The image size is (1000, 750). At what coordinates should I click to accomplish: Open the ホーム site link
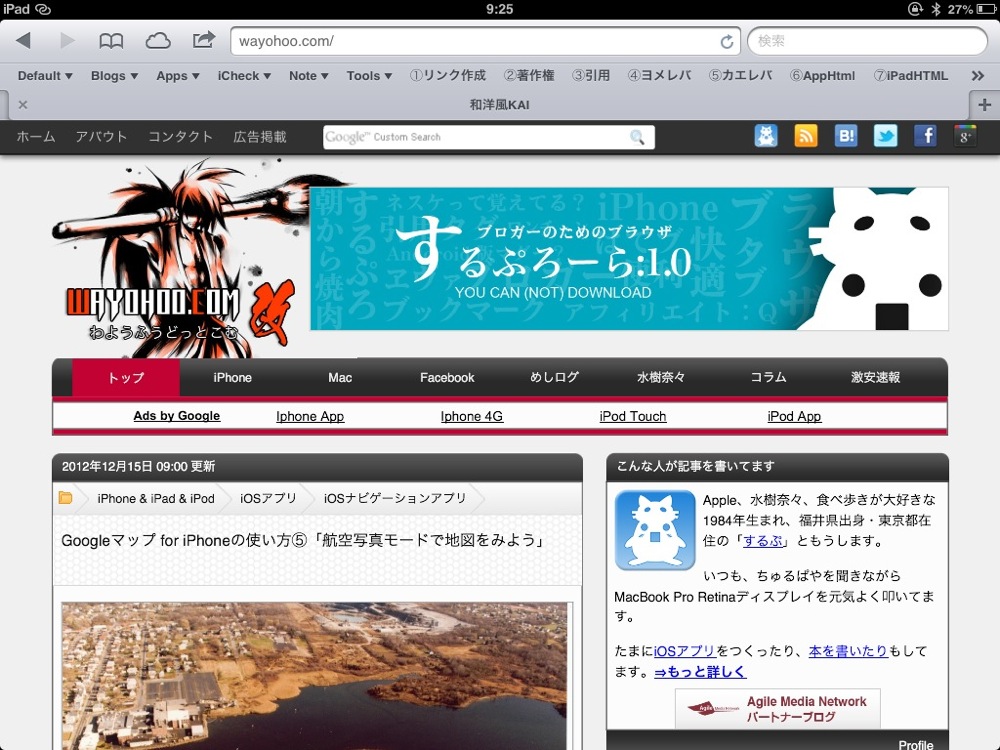36,136
